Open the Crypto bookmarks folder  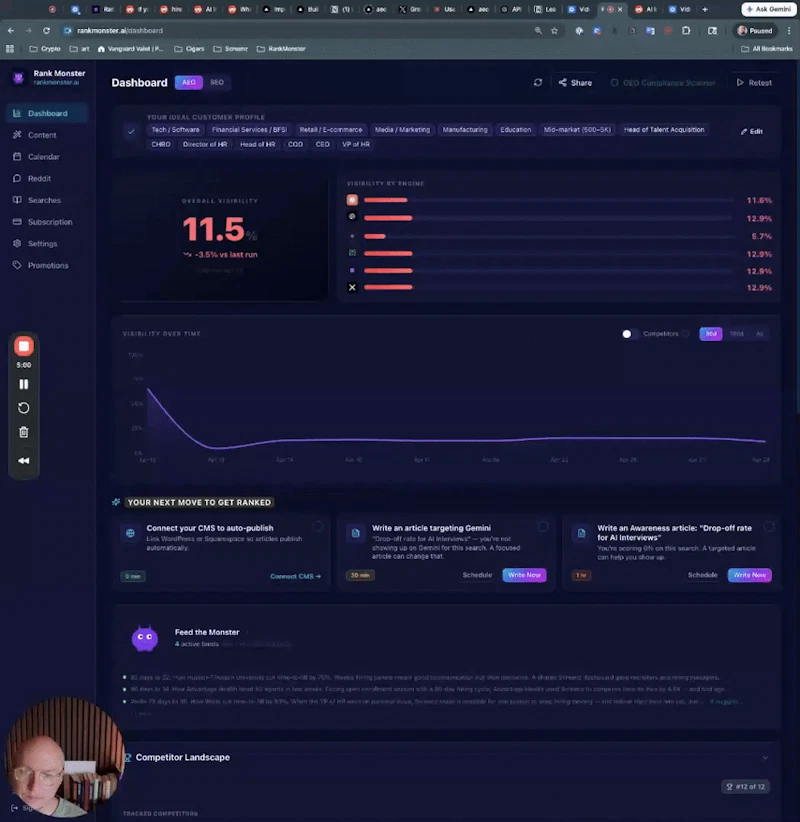tap(45, 49)
